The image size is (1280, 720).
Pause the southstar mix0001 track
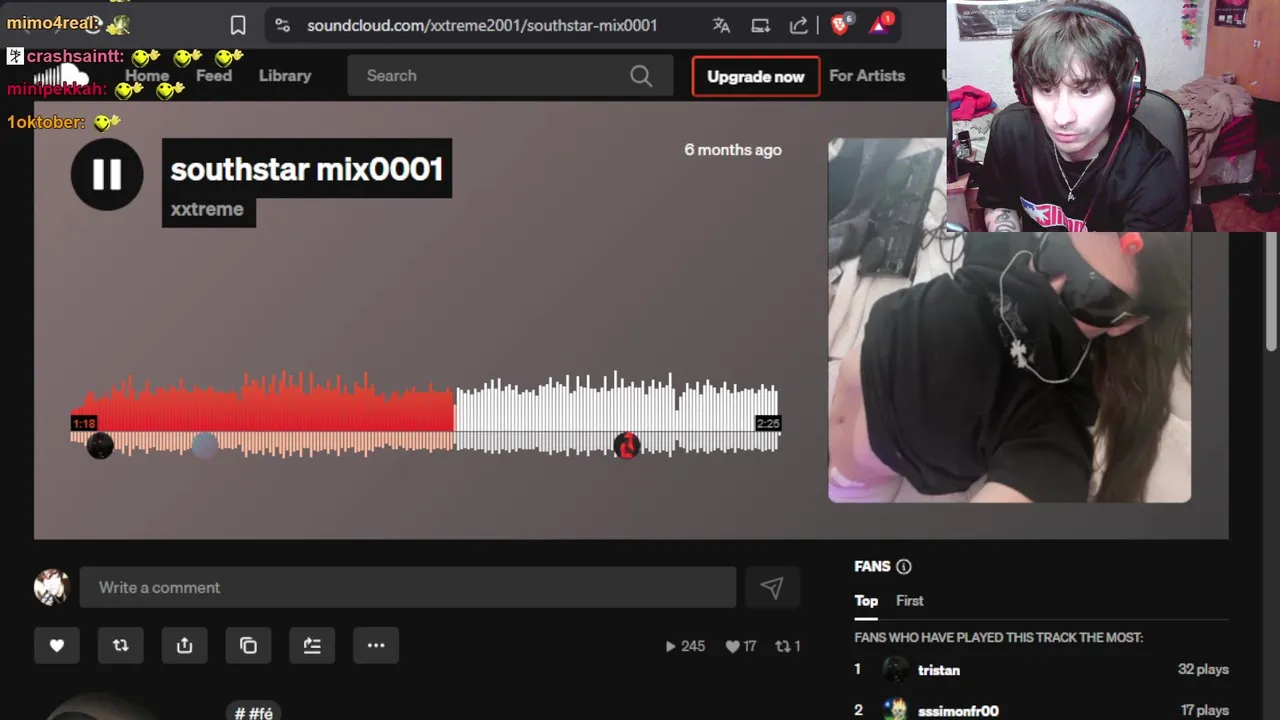[x=107, y=174]
